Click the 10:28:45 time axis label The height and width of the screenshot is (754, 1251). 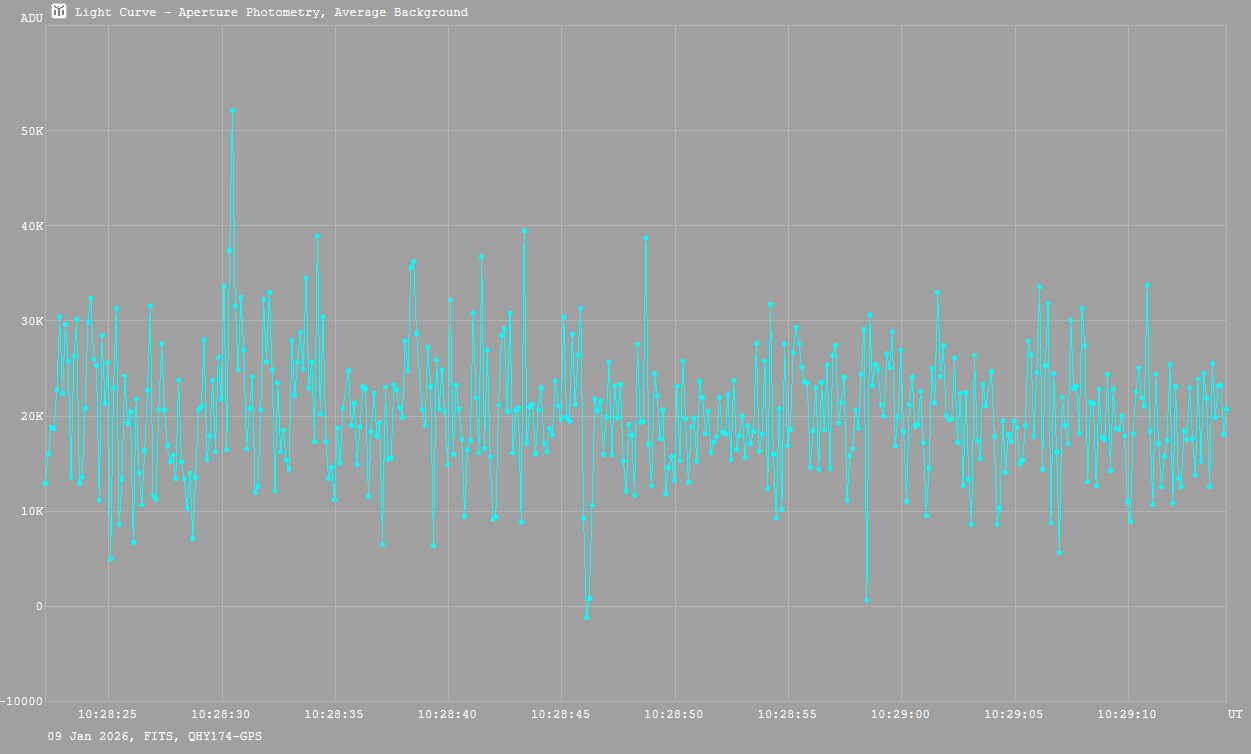[x=561, y=715]
